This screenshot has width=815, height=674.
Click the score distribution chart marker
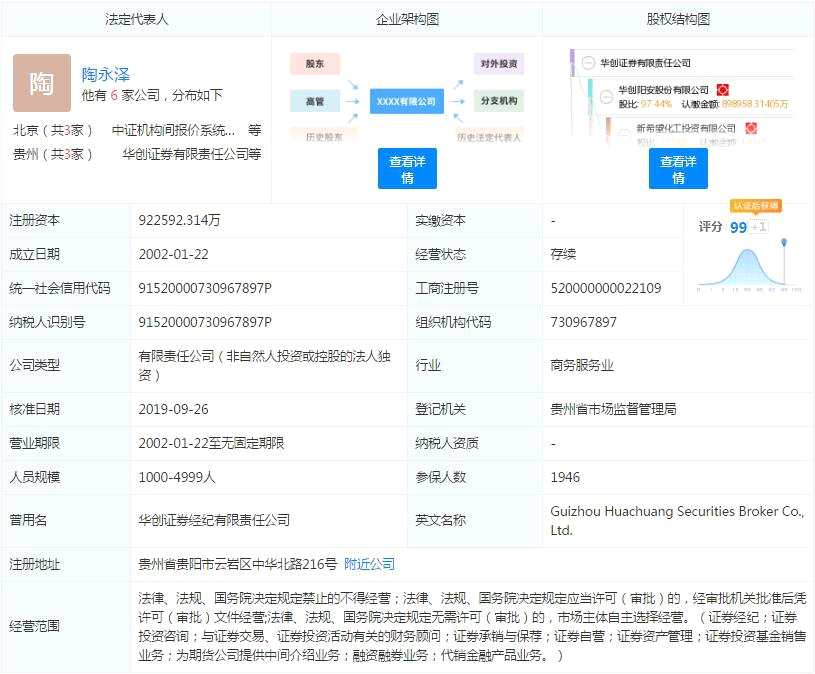point(784,242)
